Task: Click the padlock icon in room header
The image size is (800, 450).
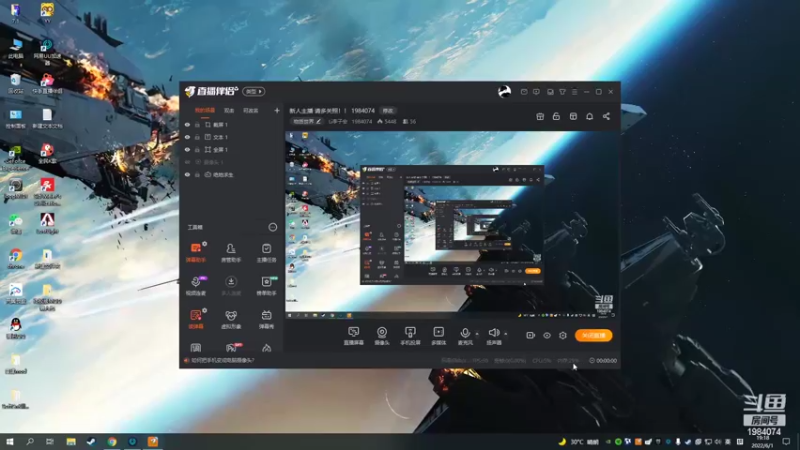Action: pyautogui.click(x=556, y=116)
